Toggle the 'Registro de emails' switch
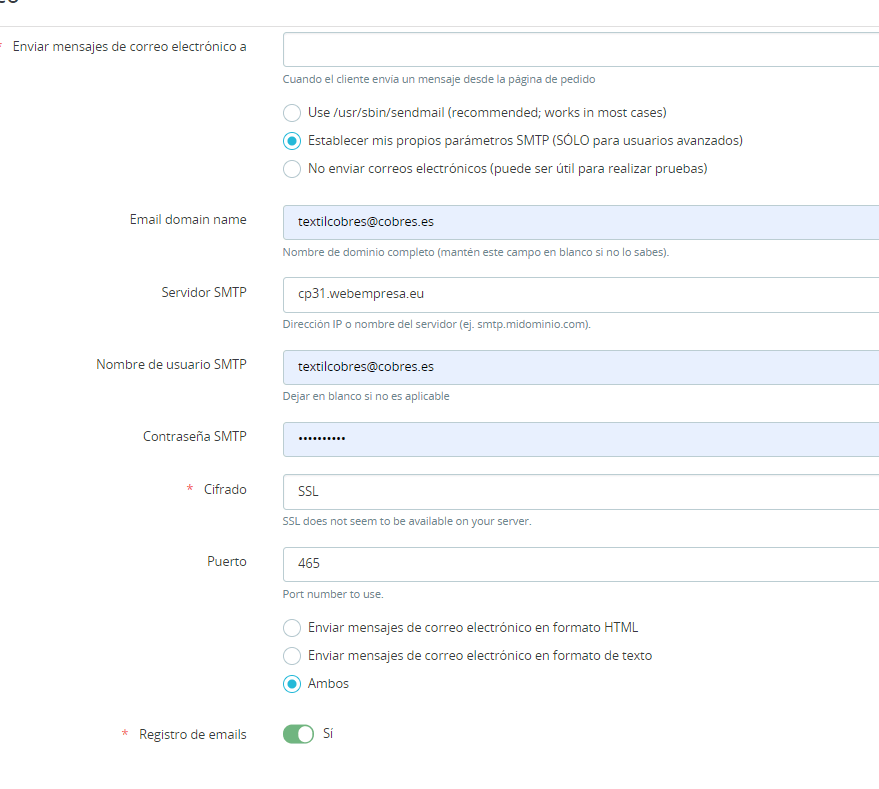The height and width of the screenshot is (789, 879). click(298, 734)
